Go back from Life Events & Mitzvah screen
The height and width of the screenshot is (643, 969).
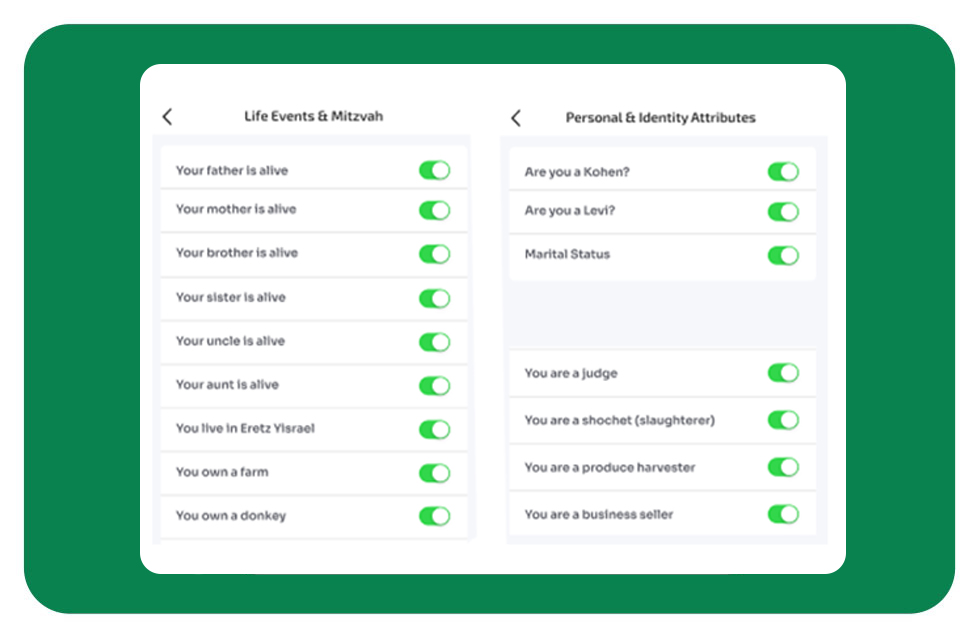click(x=167, y=117)
